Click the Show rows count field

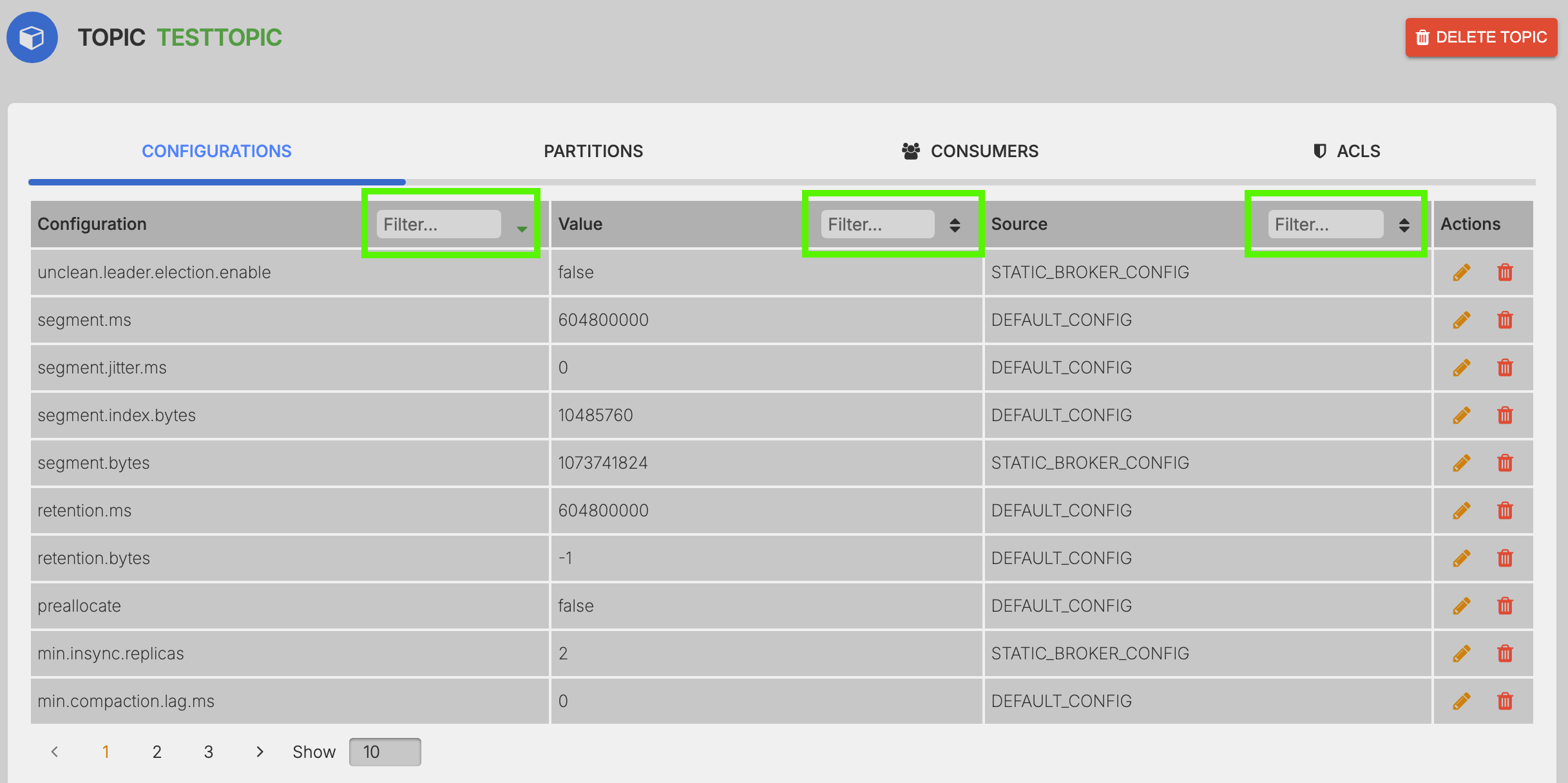coord(385,751)
